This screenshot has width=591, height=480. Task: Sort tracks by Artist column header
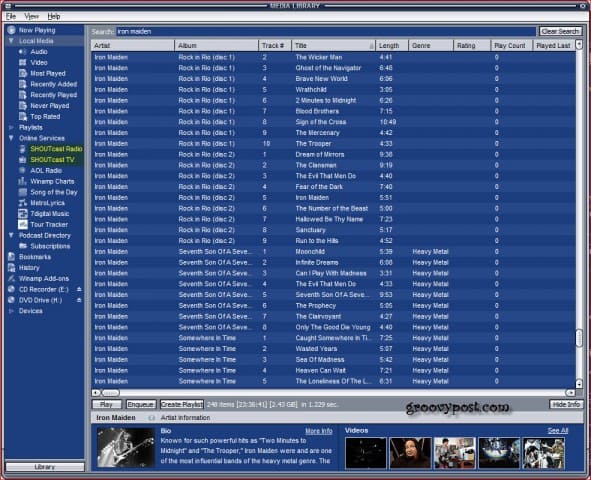[133, 46]
